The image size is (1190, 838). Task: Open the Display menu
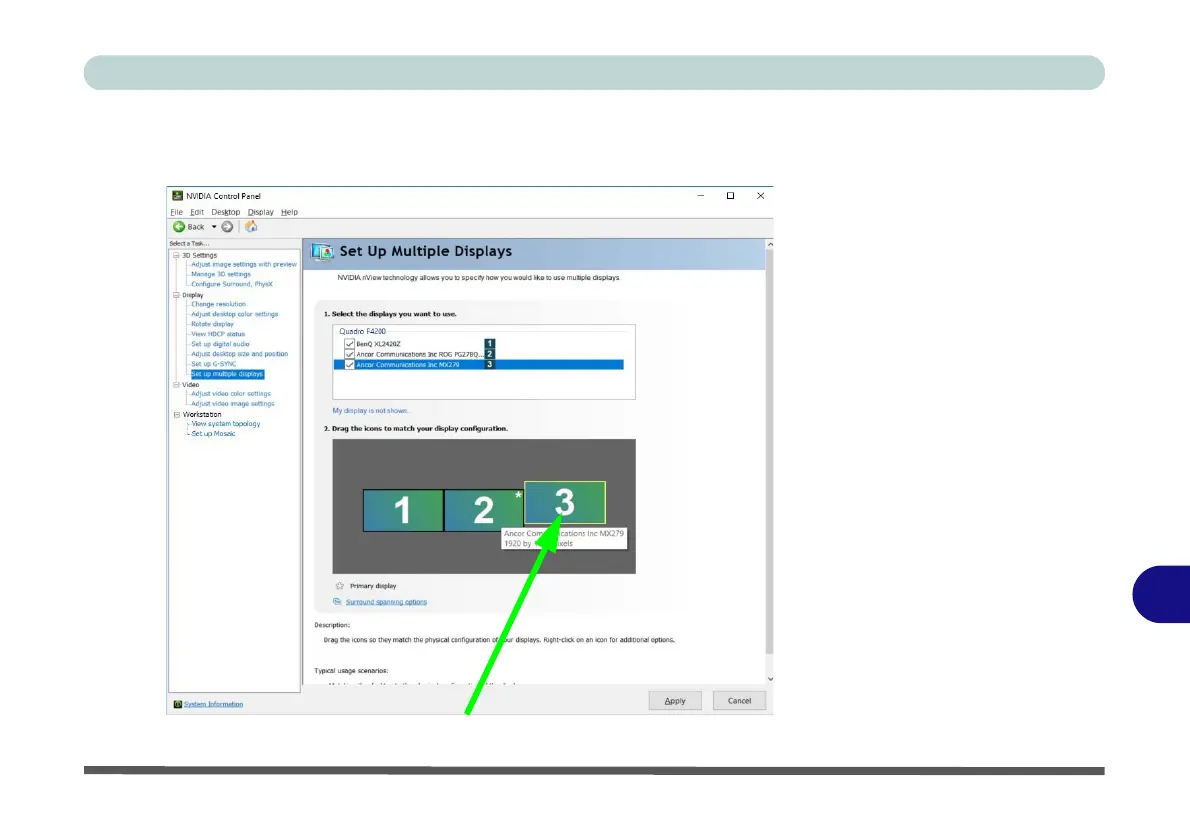pos(260,213)
